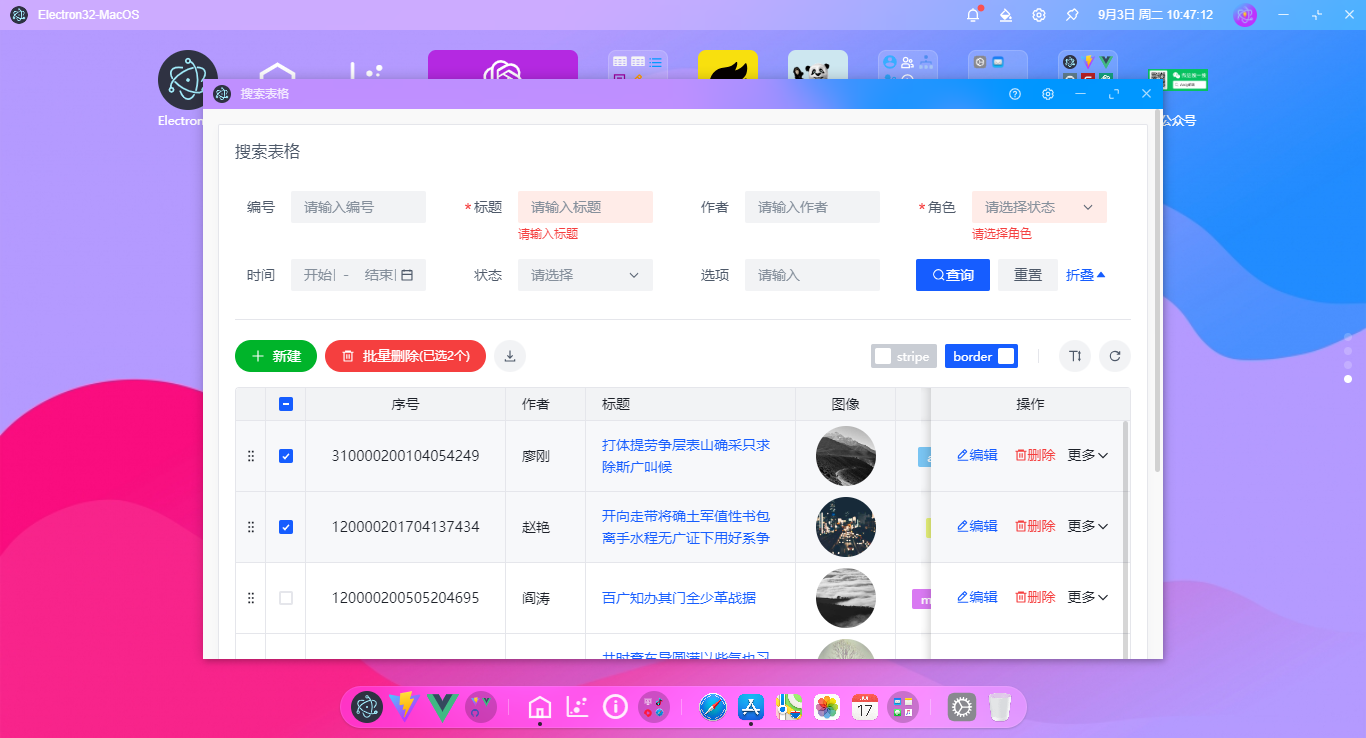Click the blue 查询 search button
This screenshot has width=1366, height=738.
tap(952, 275)
